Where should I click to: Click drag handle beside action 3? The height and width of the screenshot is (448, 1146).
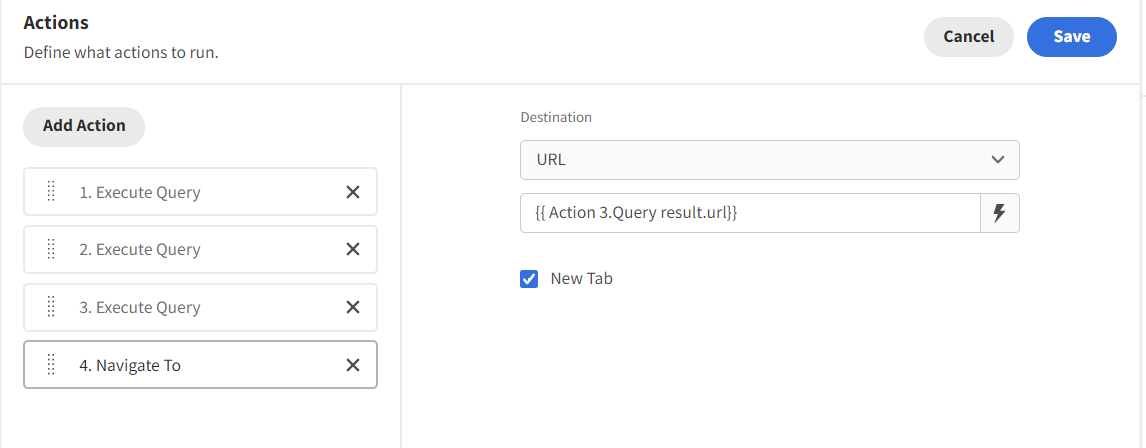(51, 307)
